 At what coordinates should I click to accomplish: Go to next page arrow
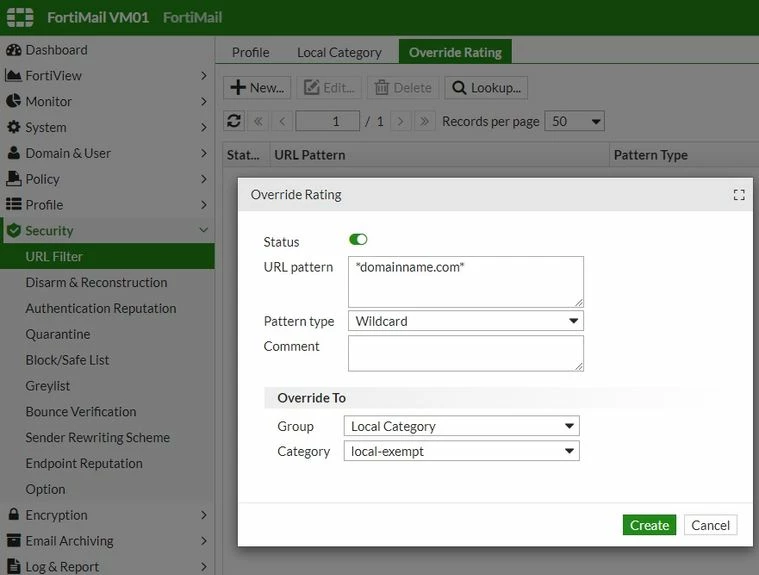(x=400, y=121)
